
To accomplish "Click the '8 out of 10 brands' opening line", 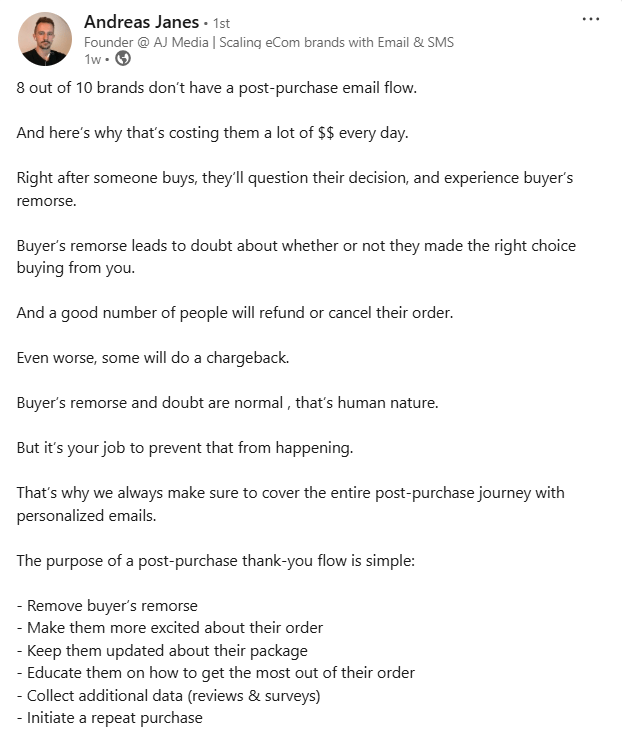I will click(216, 88).
